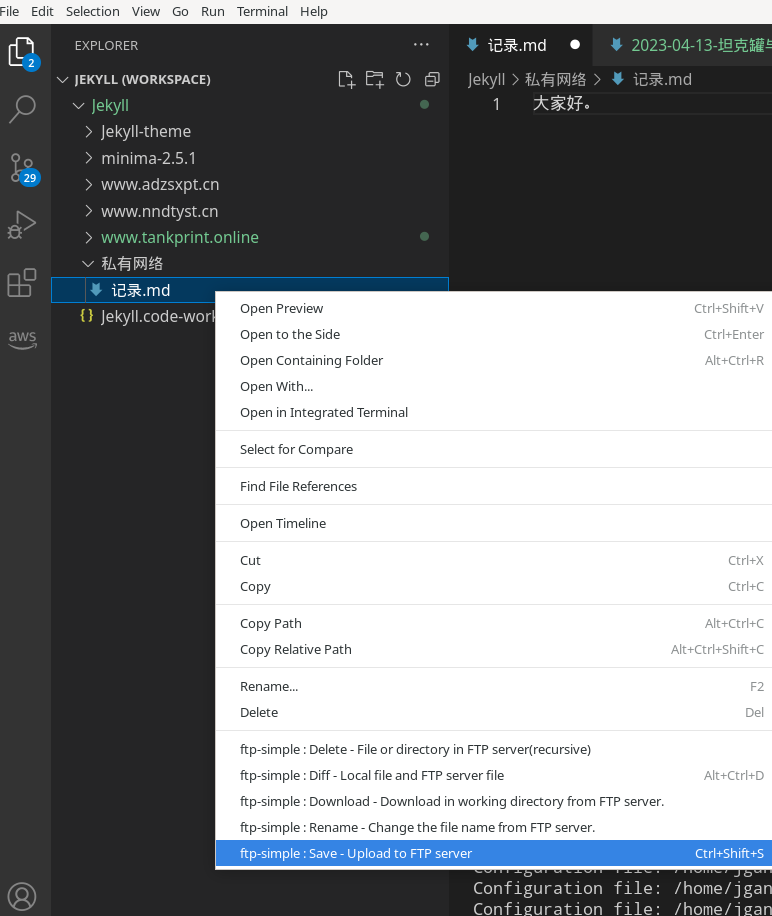Image resolution: width=772 pixels, height=916 pixels.
Task: Select the 记录.md file in Explorer tree
Action: pyautogui.click(x=250, y=290)
